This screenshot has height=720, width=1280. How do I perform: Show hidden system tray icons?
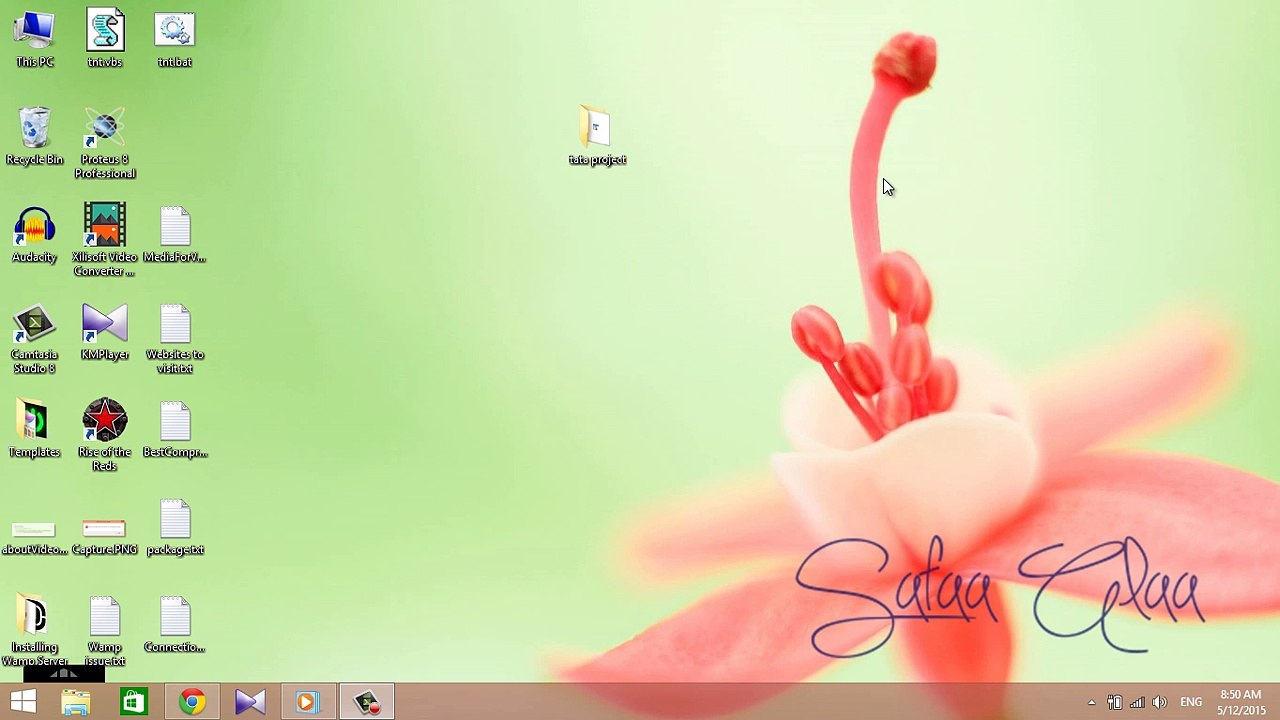click(1091, 702)
